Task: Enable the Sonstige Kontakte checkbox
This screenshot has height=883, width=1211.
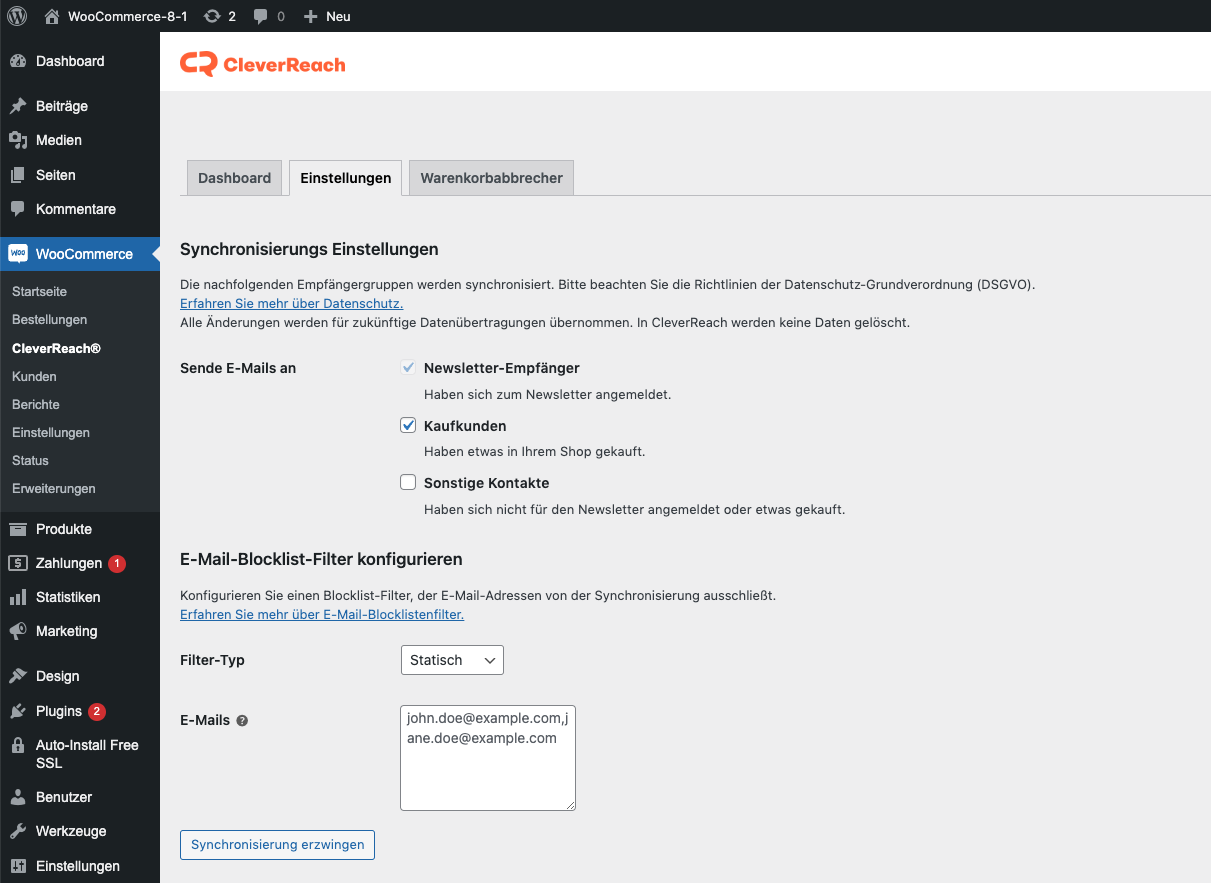Action: (x=408, y=482)
